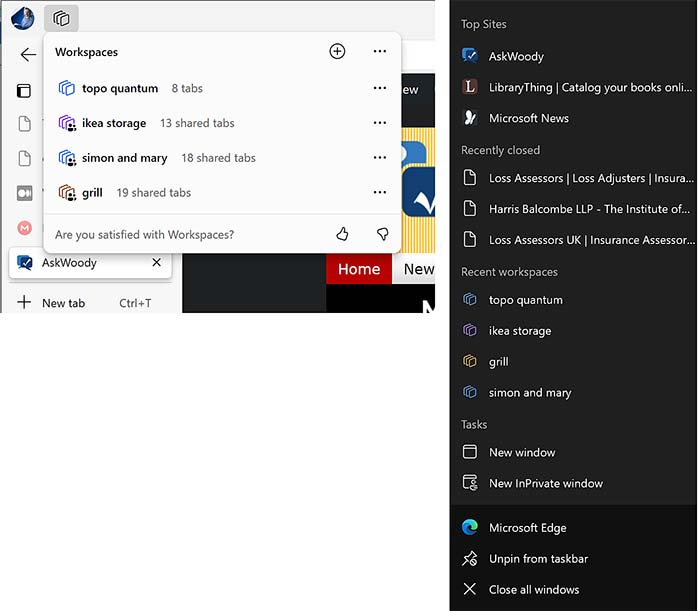Open the Workspaces panel more options

(x=380, y=51)
